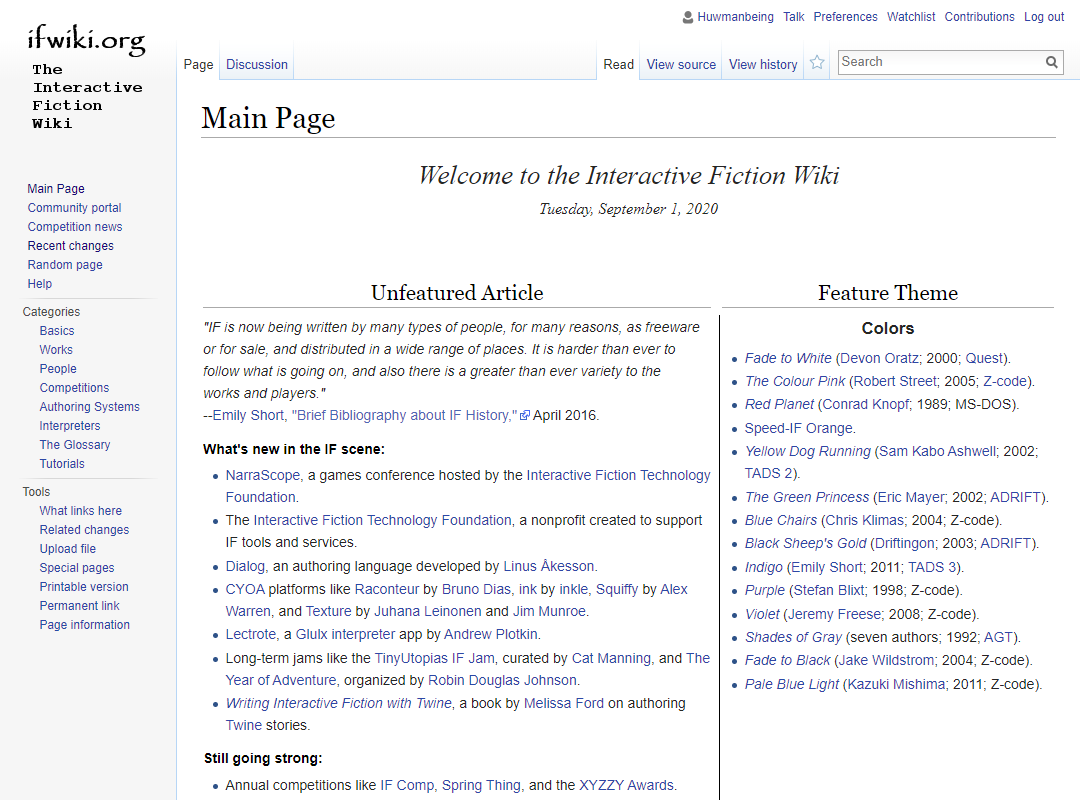1080x800 pixels.
Task: Open the Raconteur link
Action: pos(386,590)
